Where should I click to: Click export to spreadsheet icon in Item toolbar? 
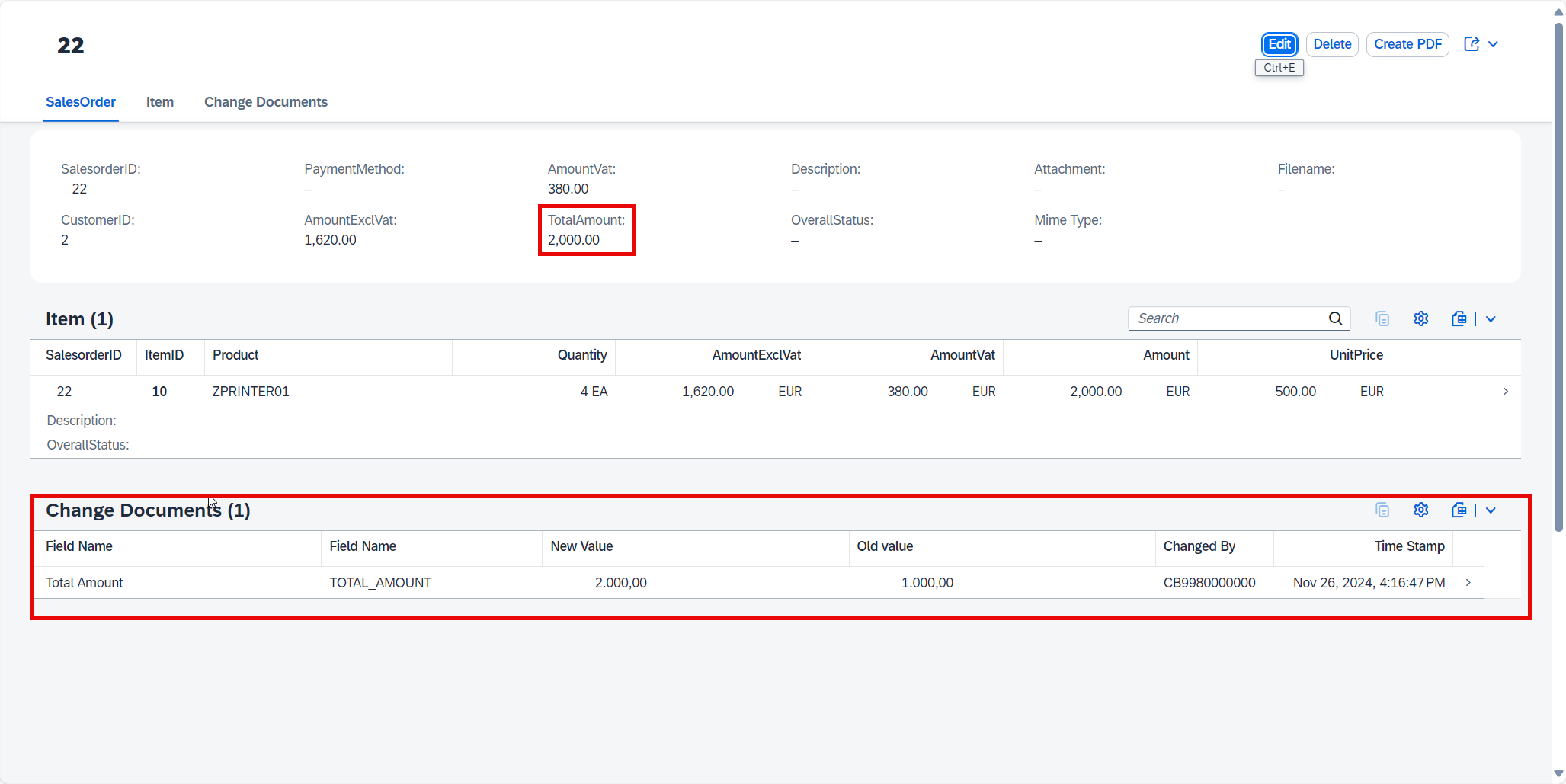coord(1459,318)
